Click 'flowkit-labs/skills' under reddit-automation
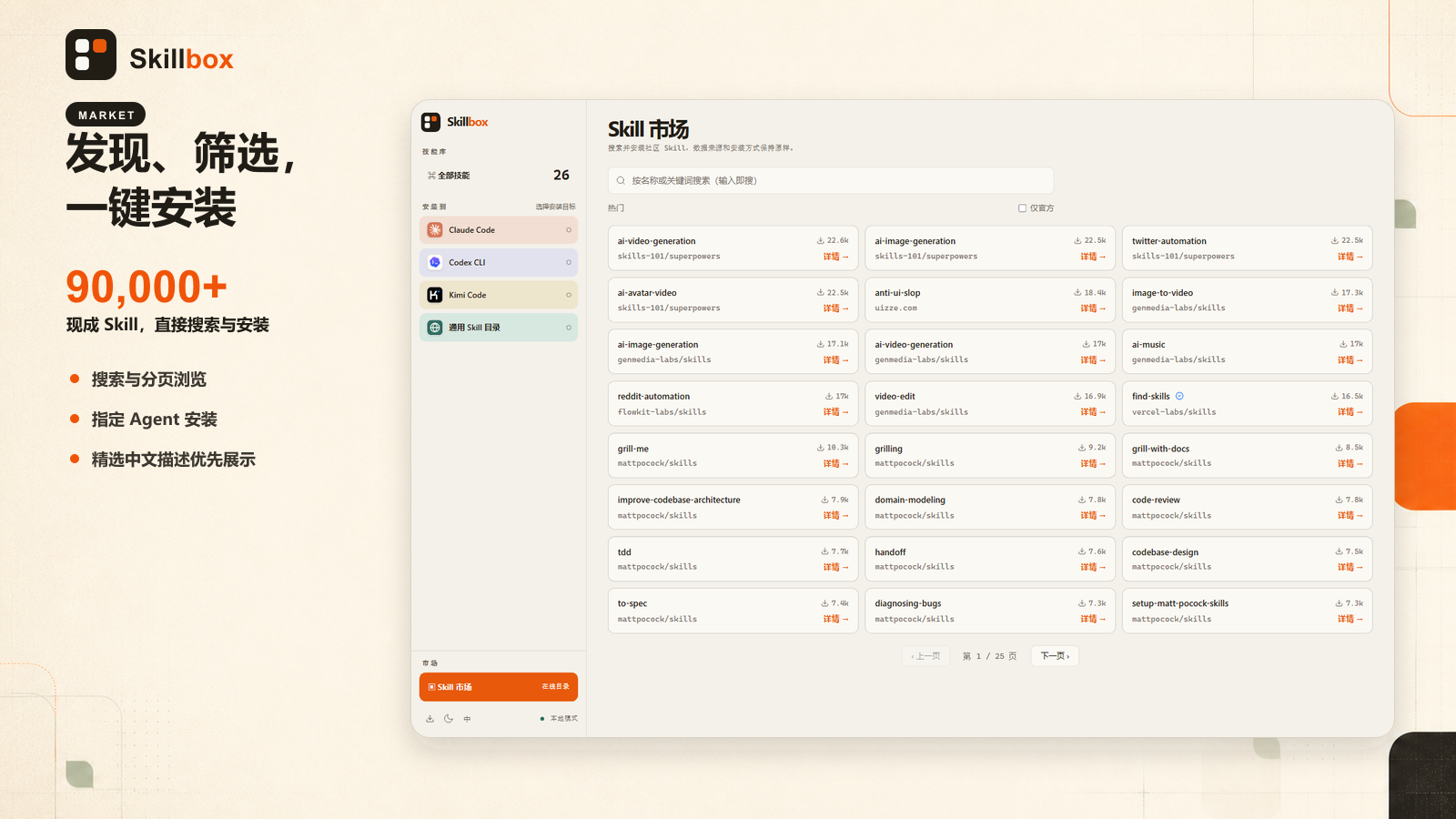This screenshot has width=1456, height=819. (x=662, y=412)
